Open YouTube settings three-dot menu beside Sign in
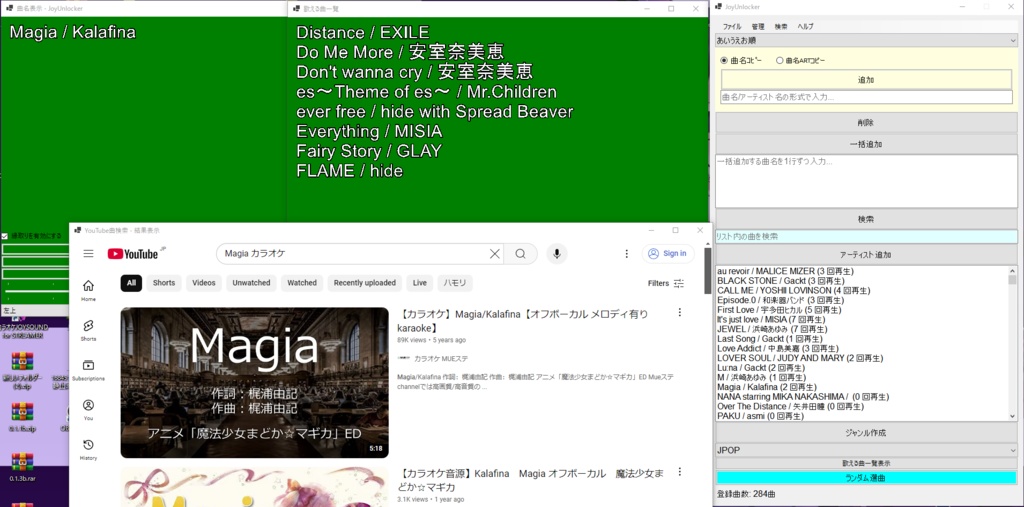Image resolution: width=1024 pixels, height=507 pixels. 626,254
